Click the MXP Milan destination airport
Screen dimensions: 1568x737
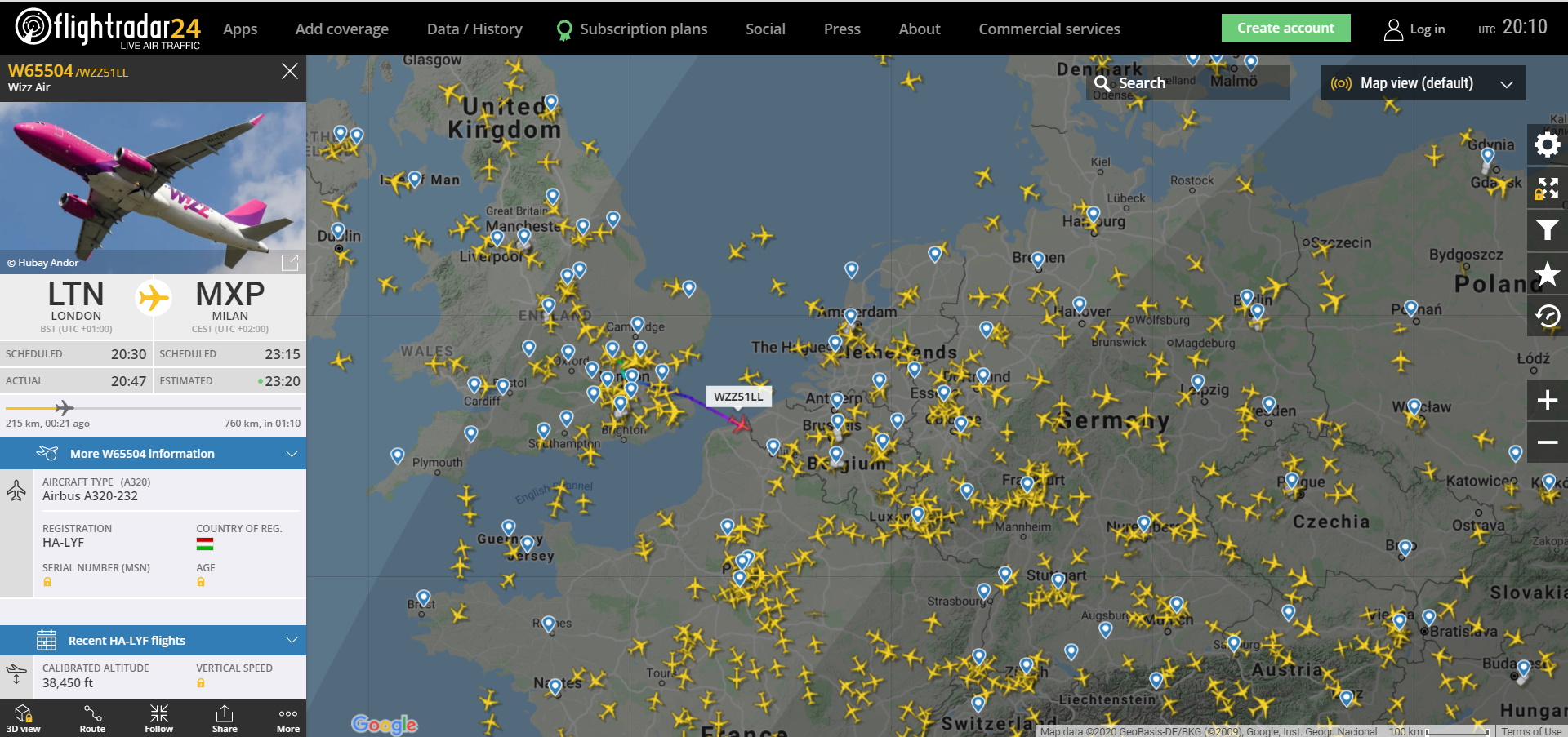tap(230, 306)
